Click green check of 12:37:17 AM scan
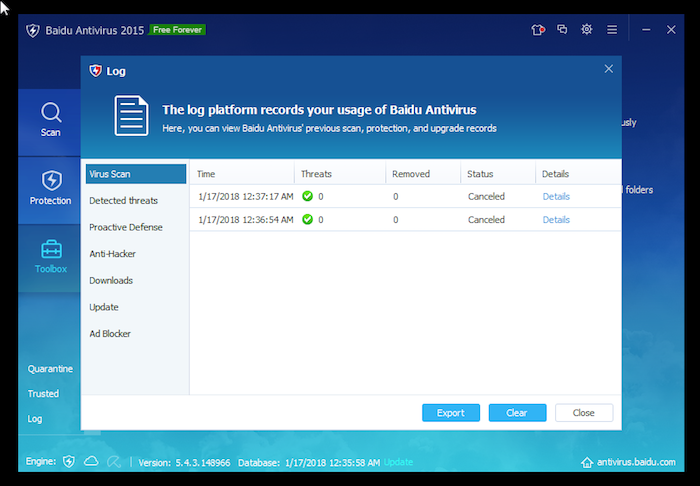This screenshot has height=486, width=700. (x=307, y=196)
